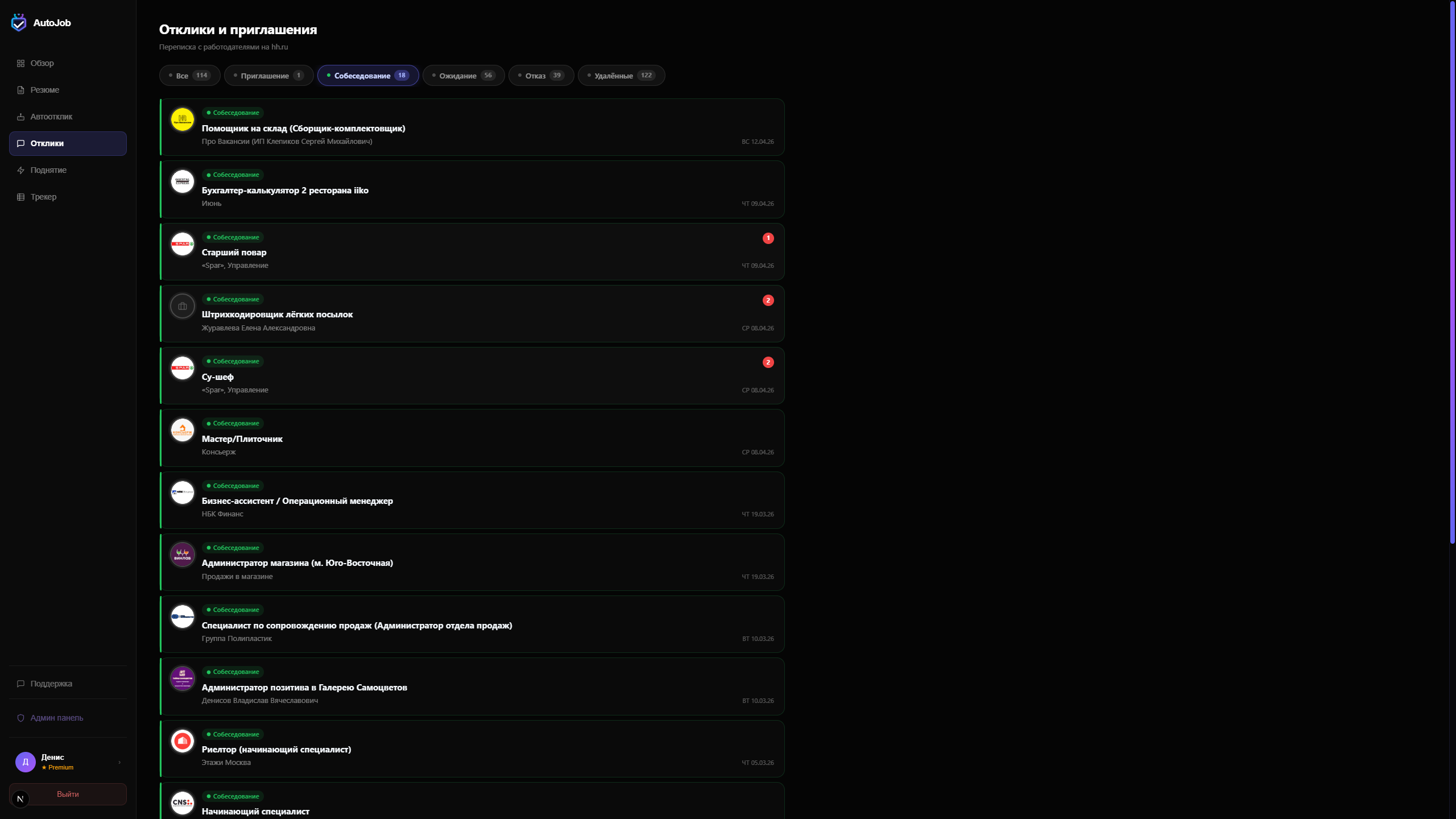Open the Автоотклик section
1456x819 pixels.
pyautogui.click(x=51, y=117)
